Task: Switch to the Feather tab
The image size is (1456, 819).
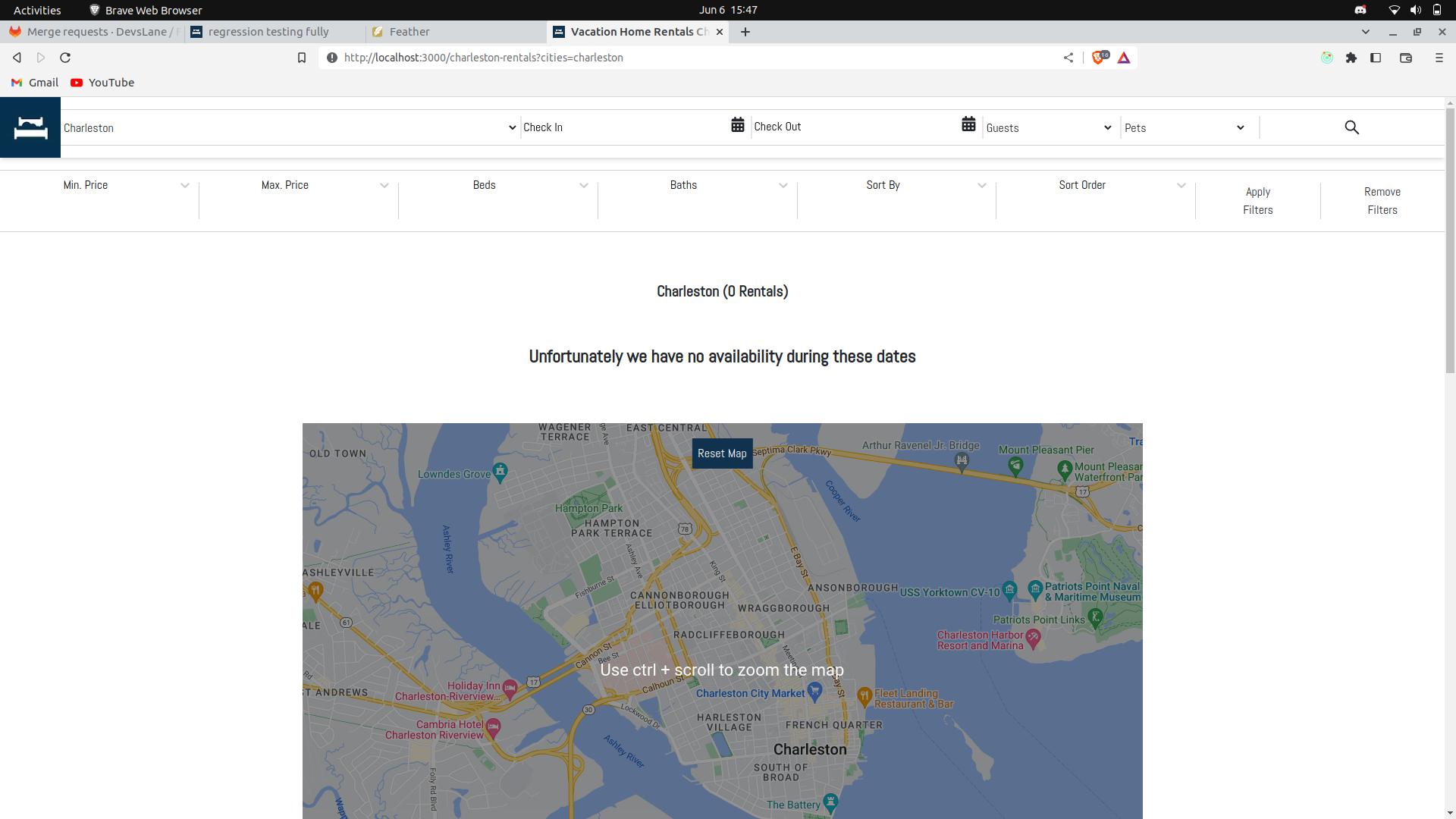Action: point(409,32)
